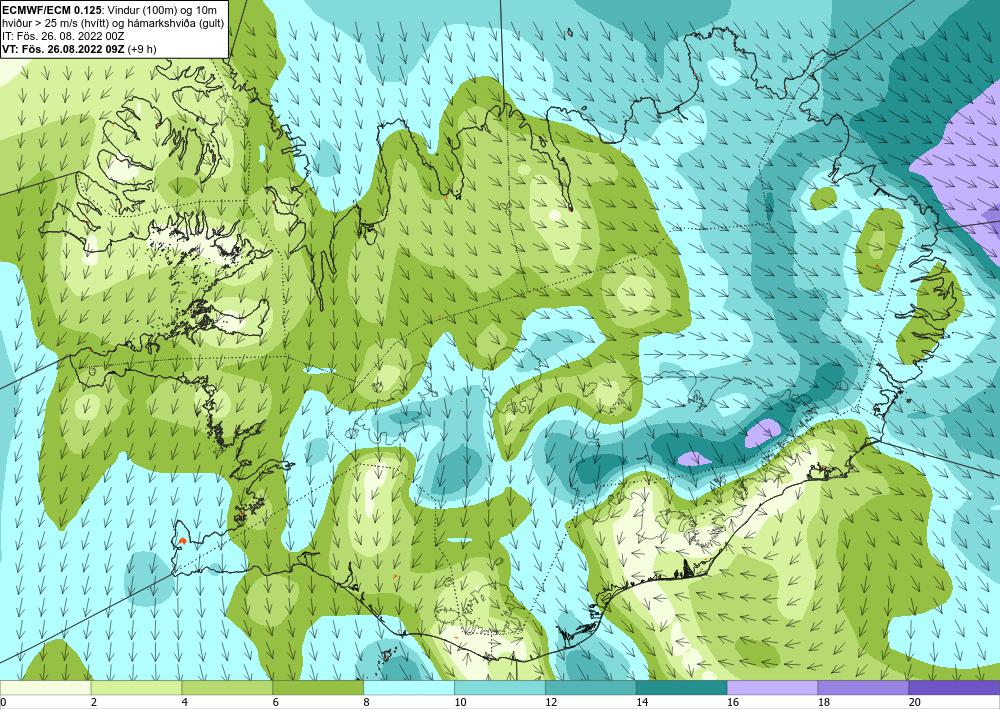Image resolution: width=1000 pixels, height=709 pixels.
Task: Click the 2–4 m/s light green legend swatch
Action: [x=136, y=688]
